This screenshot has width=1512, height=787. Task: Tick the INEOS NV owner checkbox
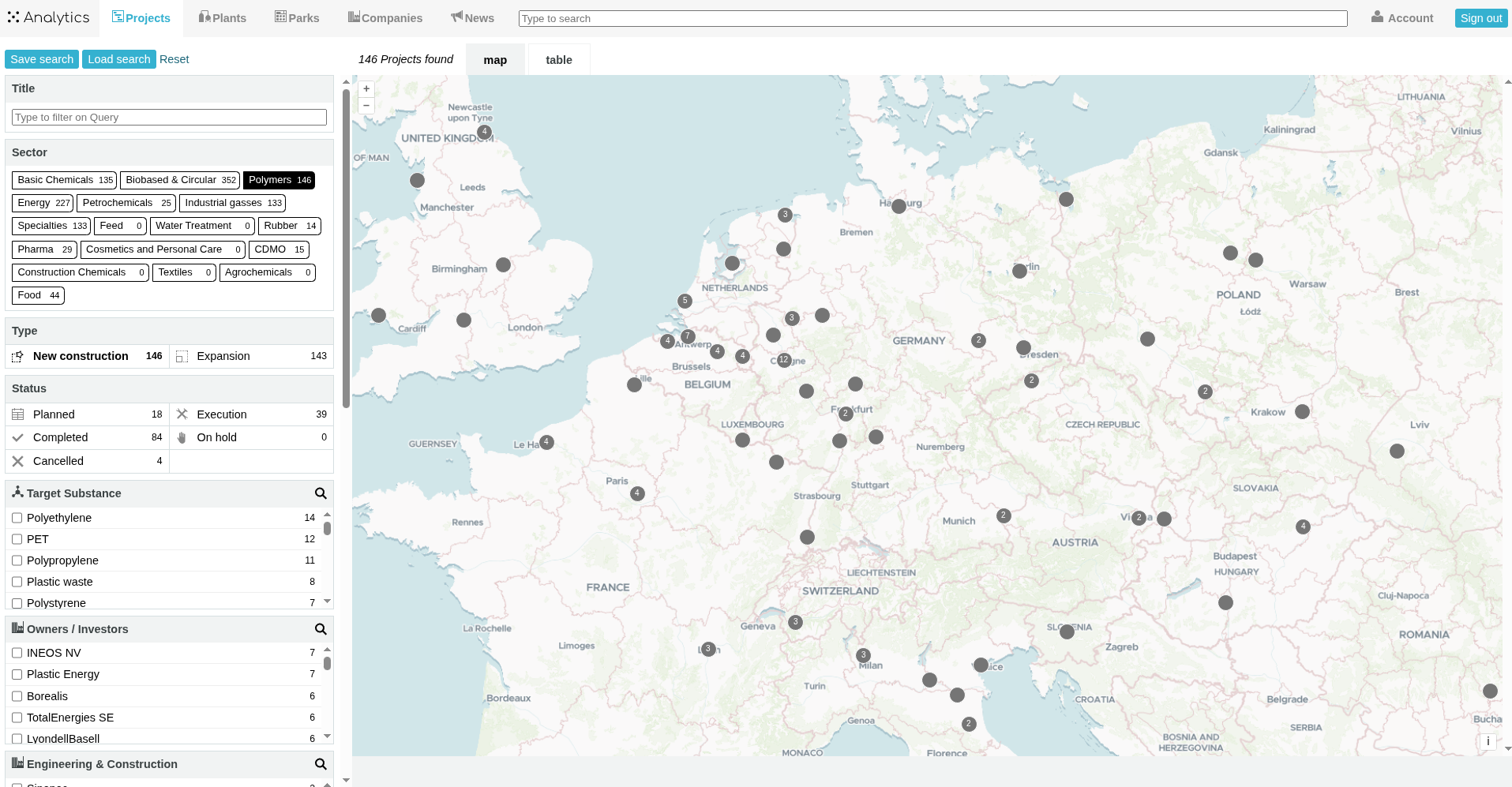(x=17, y=653)
